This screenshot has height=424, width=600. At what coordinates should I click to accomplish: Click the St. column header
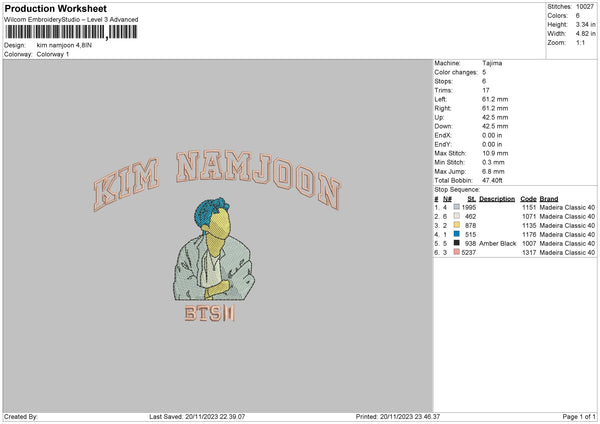[471, 199]
